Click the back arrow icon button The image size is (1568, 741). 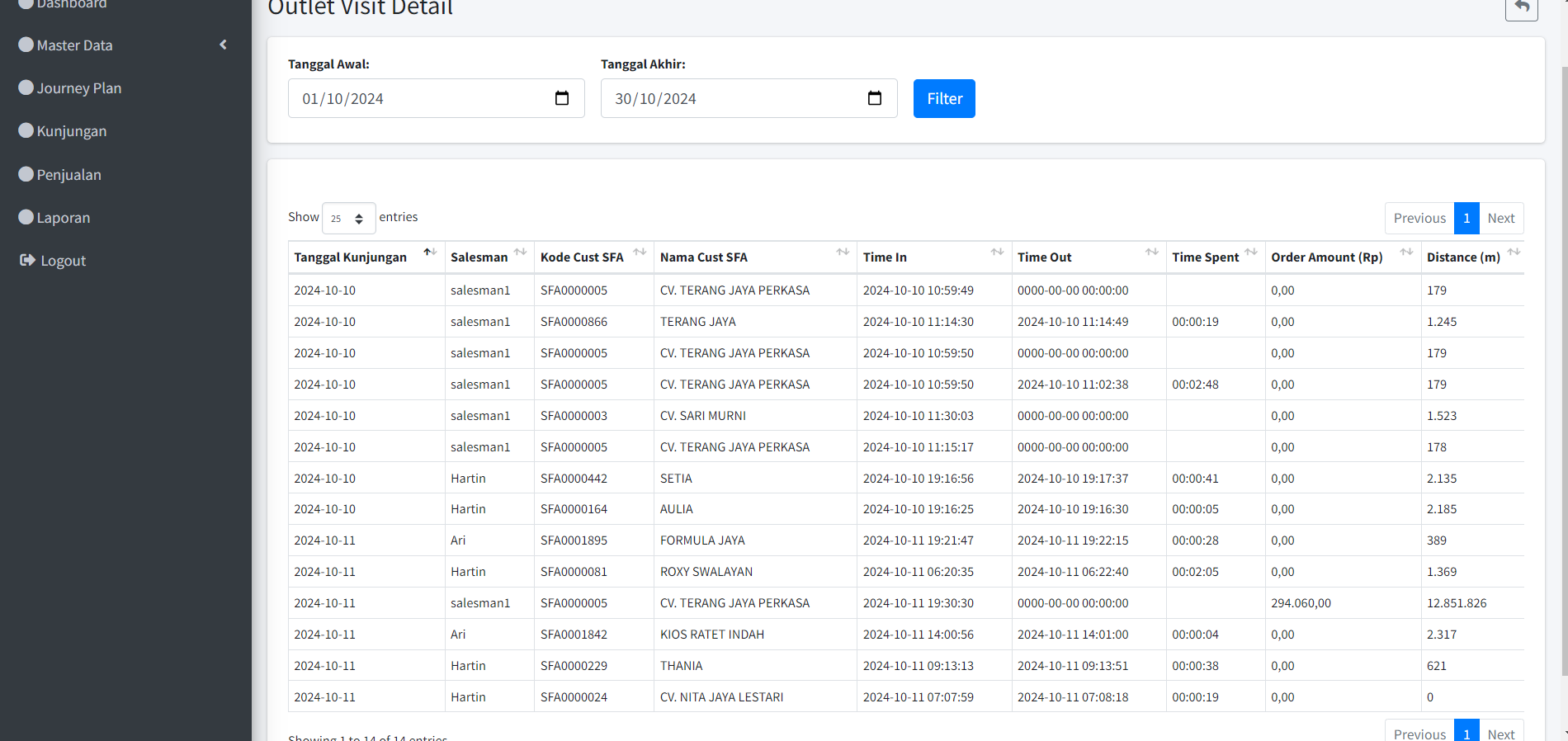click(x=1522, y=7)
